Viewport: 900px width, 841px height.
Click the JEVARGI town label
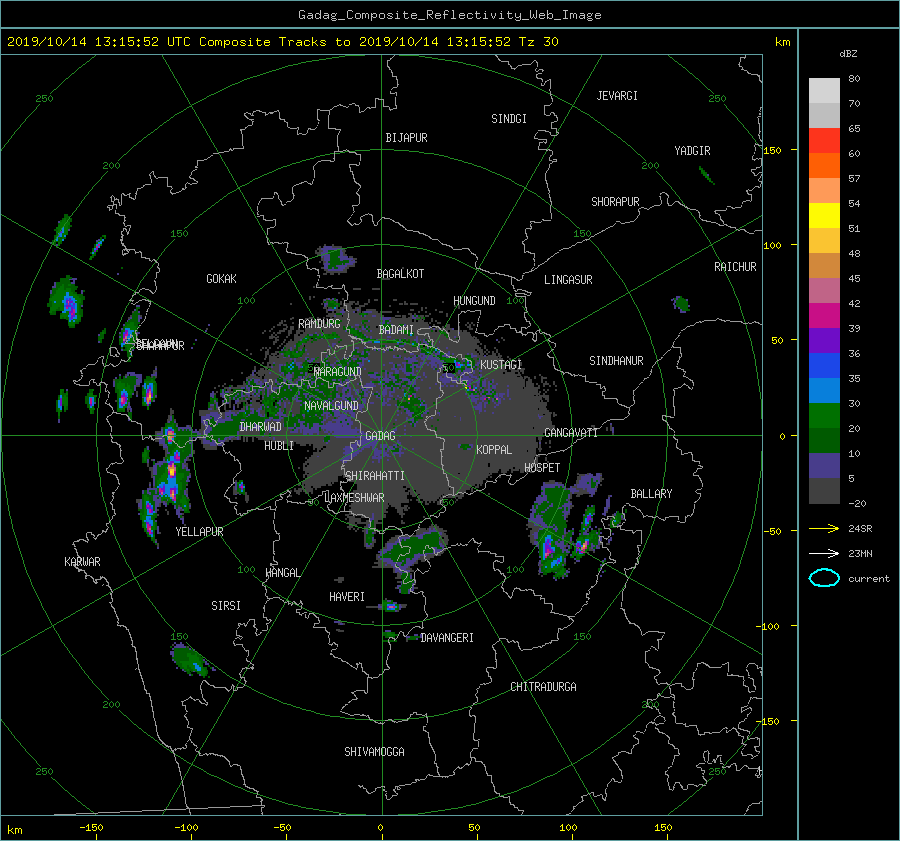coord(617,96)
